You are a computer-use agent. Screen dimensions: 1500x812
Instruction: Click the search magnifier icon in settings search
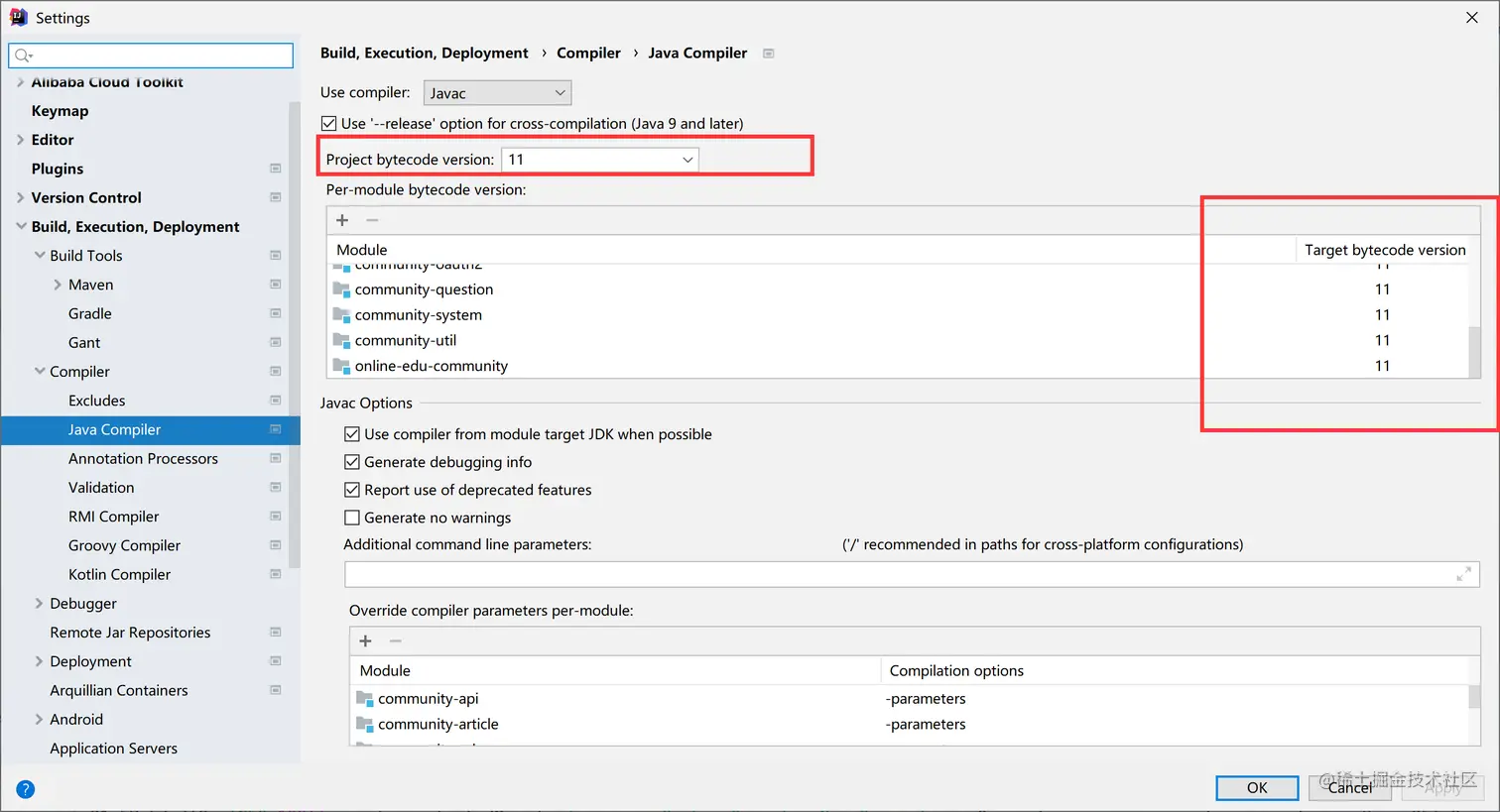click(23, 56)
